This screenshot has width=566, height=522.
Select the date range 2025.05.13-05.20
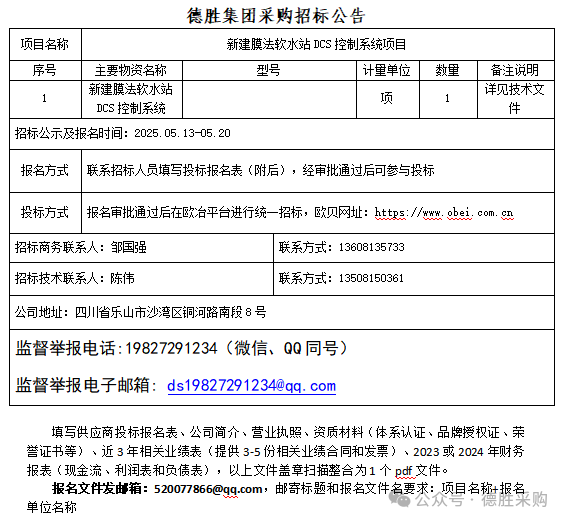click(182, 133)
